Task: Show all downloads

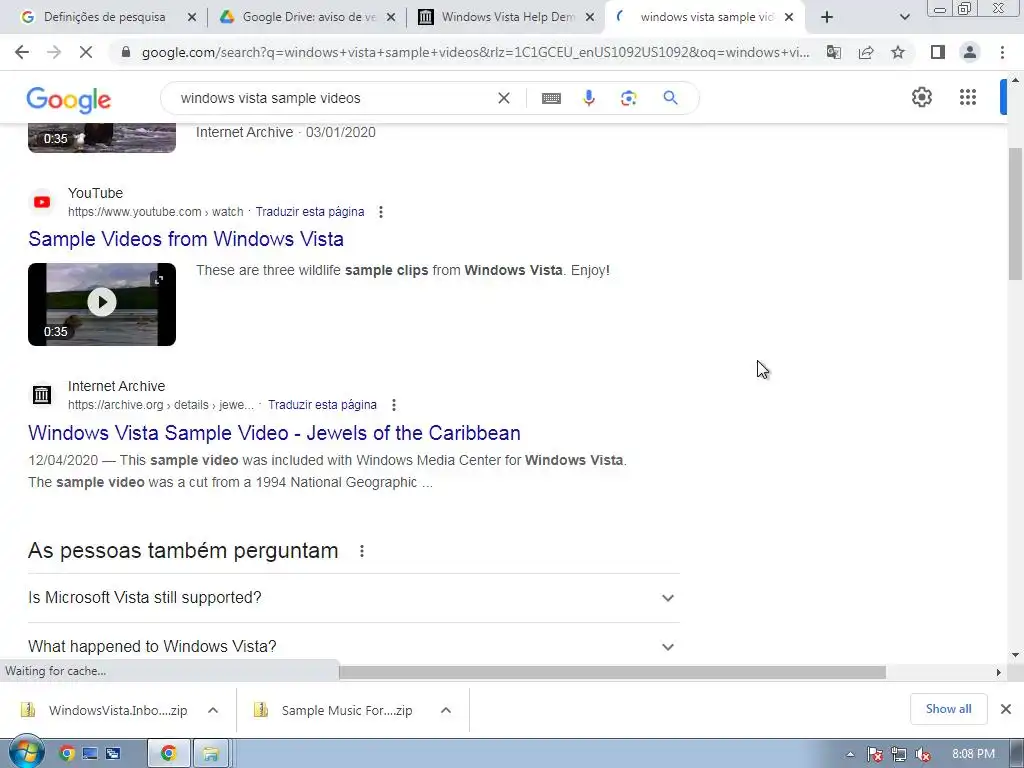Action: pyautogui.click(x=948, y=709)
